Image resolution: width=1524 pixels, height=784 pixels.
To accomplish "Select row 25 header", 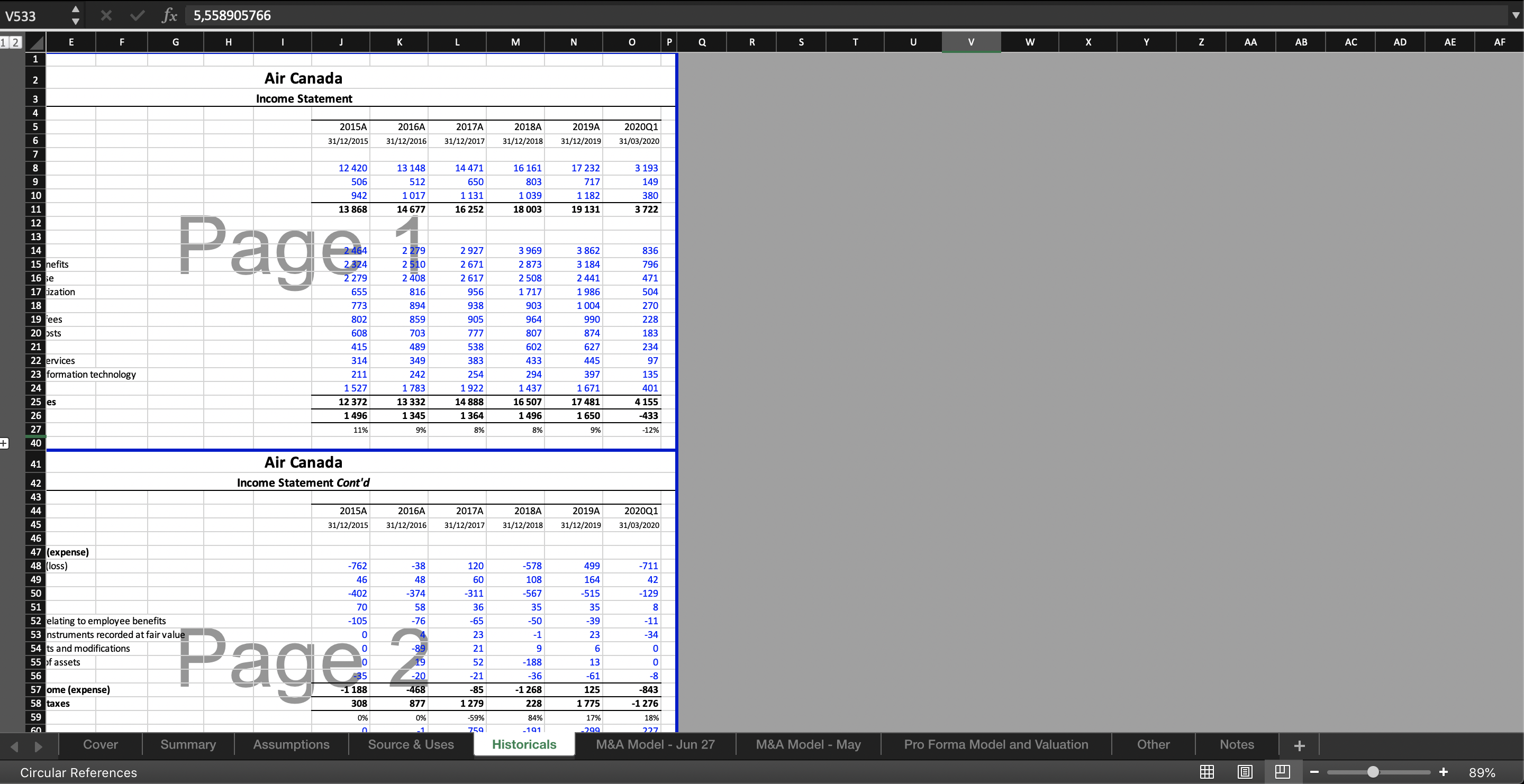I will click(35, 402).
